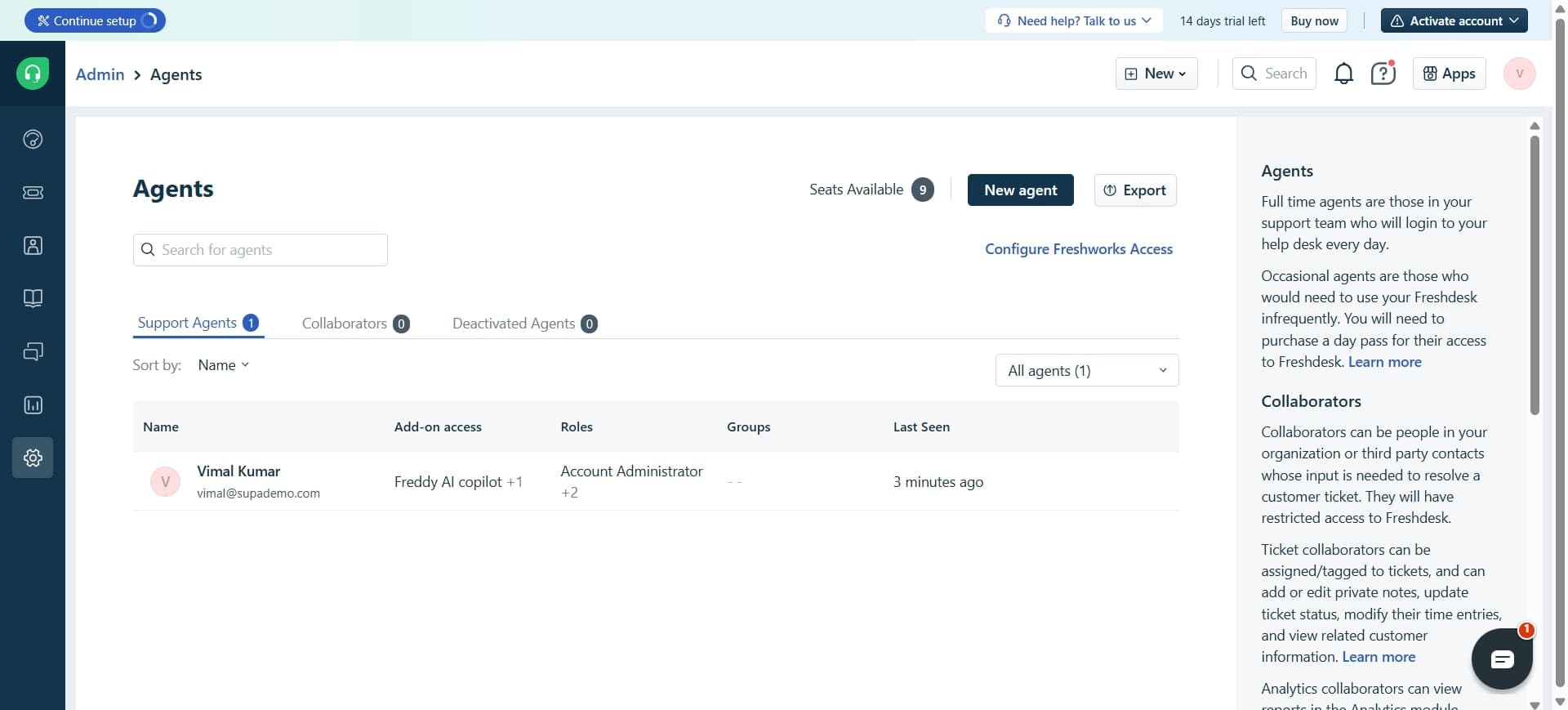Click the 3 minutes ago cell

click(938, 482)
